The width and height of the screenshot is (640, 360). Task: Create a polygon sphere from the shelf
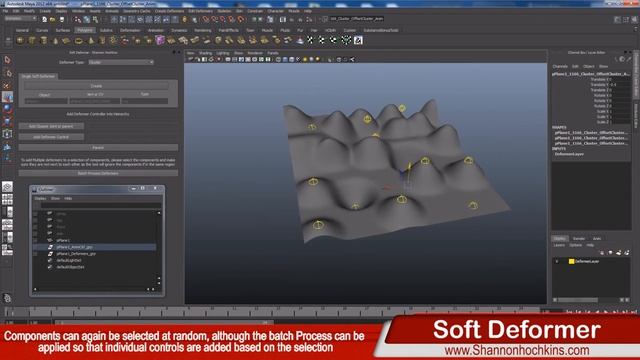point(20,40)
